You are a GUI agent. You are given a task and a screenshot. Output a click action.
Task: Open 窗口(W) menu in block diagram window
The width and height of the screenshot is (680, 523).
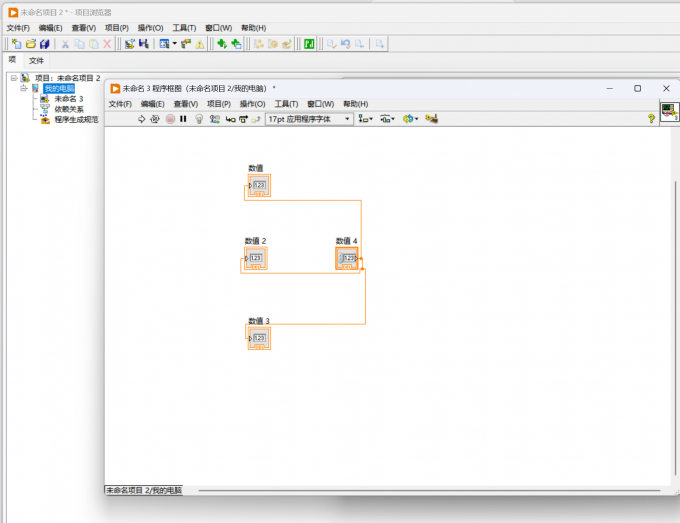point(321,104)
